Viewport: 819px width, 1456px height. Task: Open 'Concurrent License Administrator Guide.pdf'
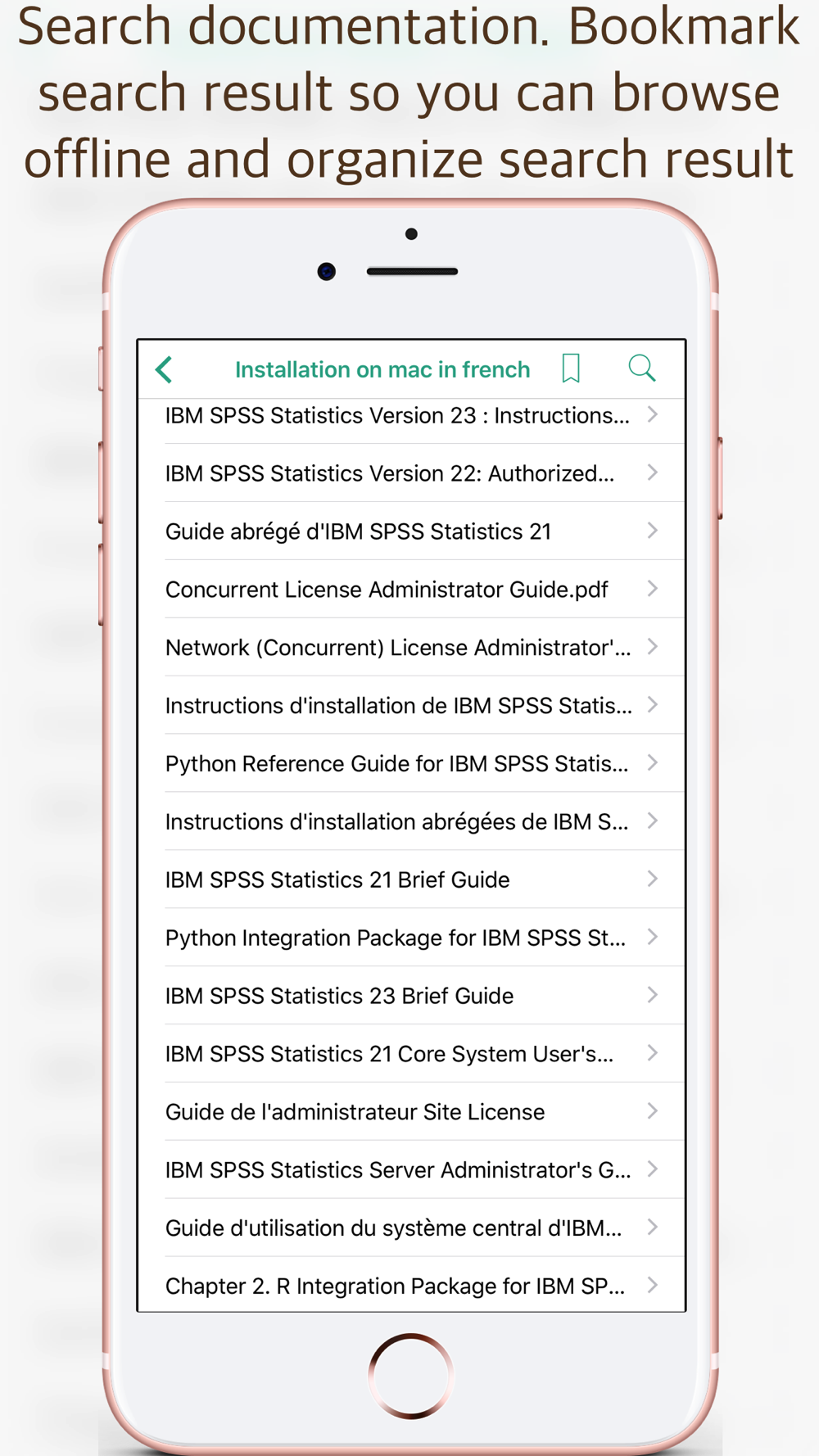click(x=412, y=590)
